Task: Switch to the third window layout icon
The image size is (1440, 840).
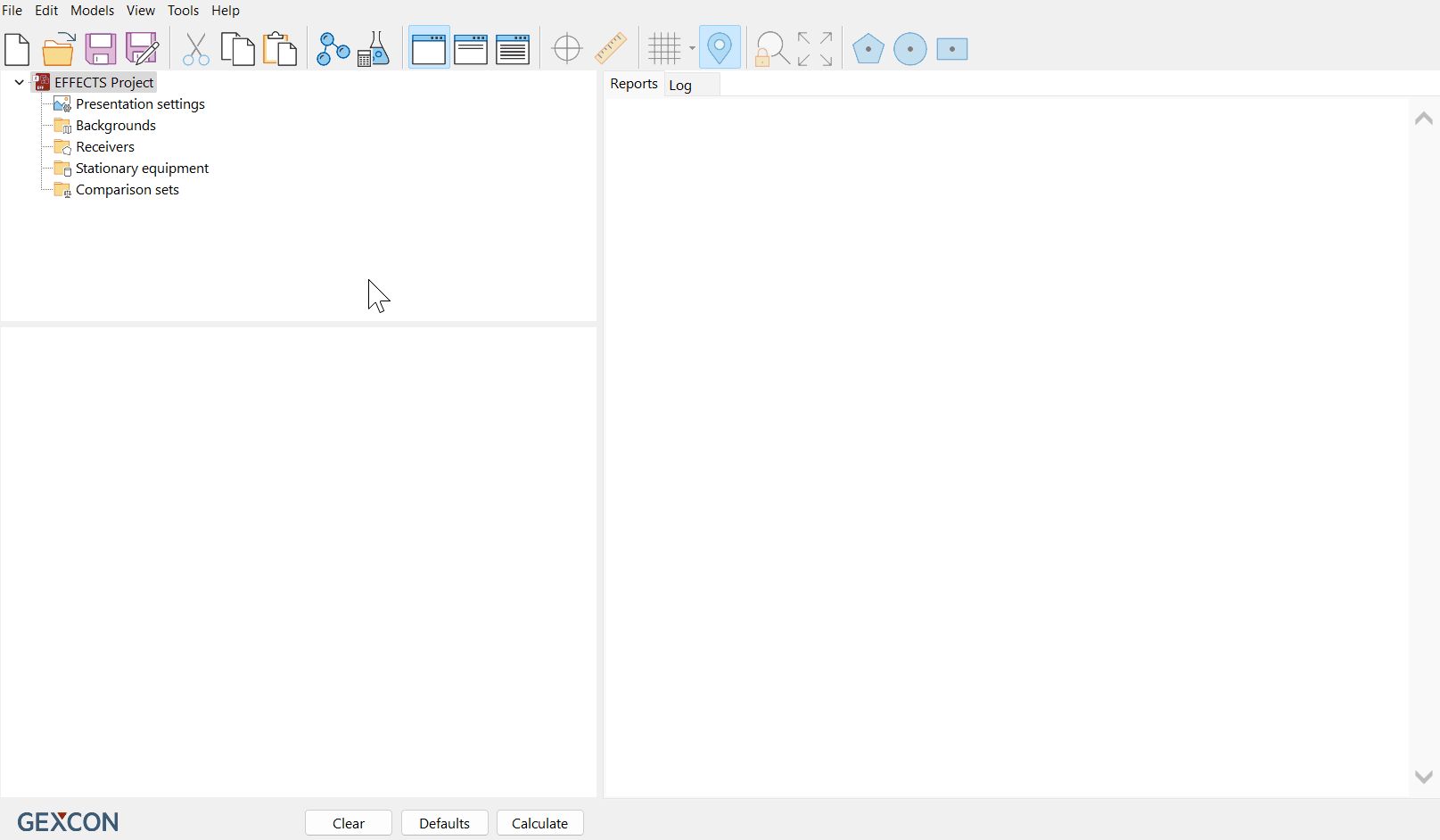Action: pyautogui.click(x=513, y=49)
